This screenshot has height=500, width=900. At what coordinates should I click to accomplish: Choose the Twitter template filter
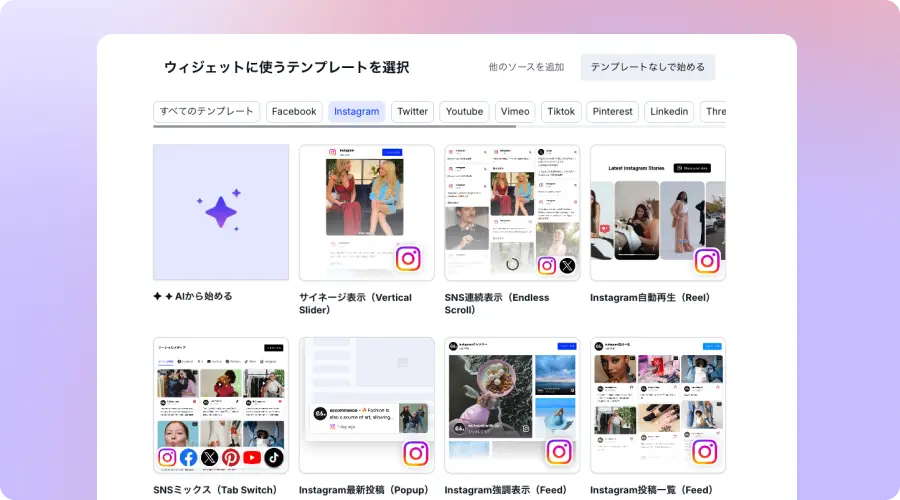[x=412, y=111]
